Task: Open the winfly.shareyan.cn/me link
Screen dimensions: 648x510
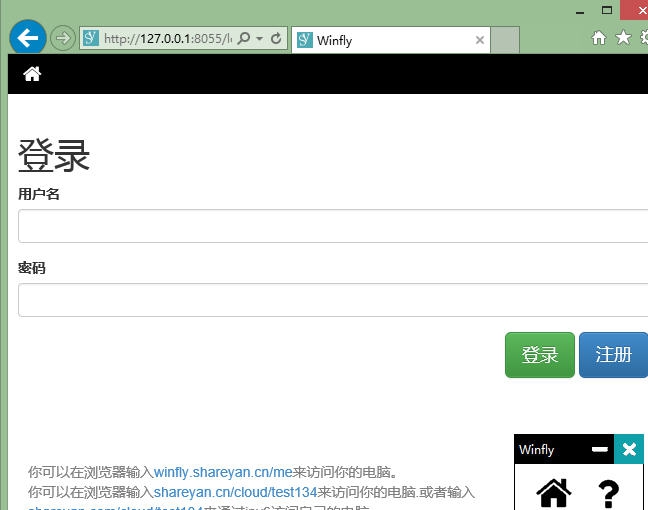Action: pyautogui.click(x=223, y=472)
